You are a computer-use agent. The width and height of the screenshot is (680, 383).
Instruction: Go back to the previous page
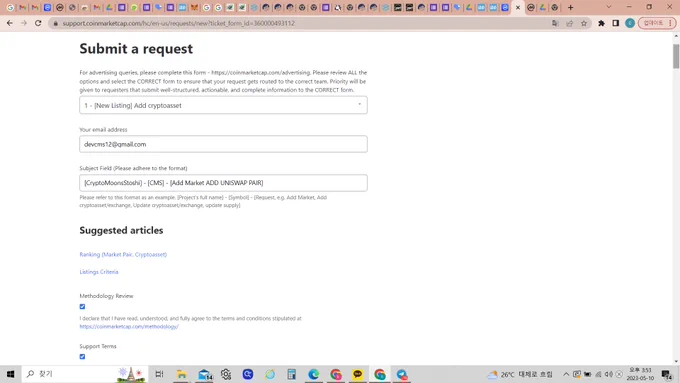point(10,23)
